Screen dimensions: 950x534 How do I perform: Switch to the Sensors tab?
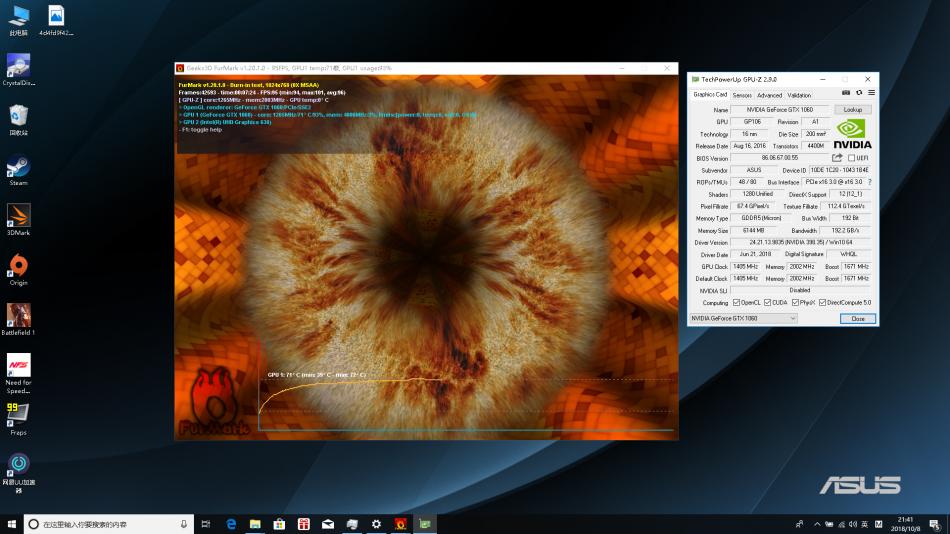[742, 95]
